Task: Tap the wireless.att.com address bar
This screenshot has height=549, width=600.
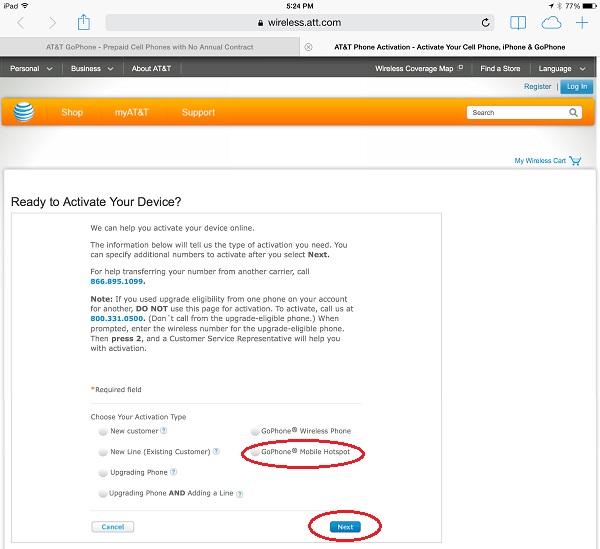Action: tap(300, 23)
